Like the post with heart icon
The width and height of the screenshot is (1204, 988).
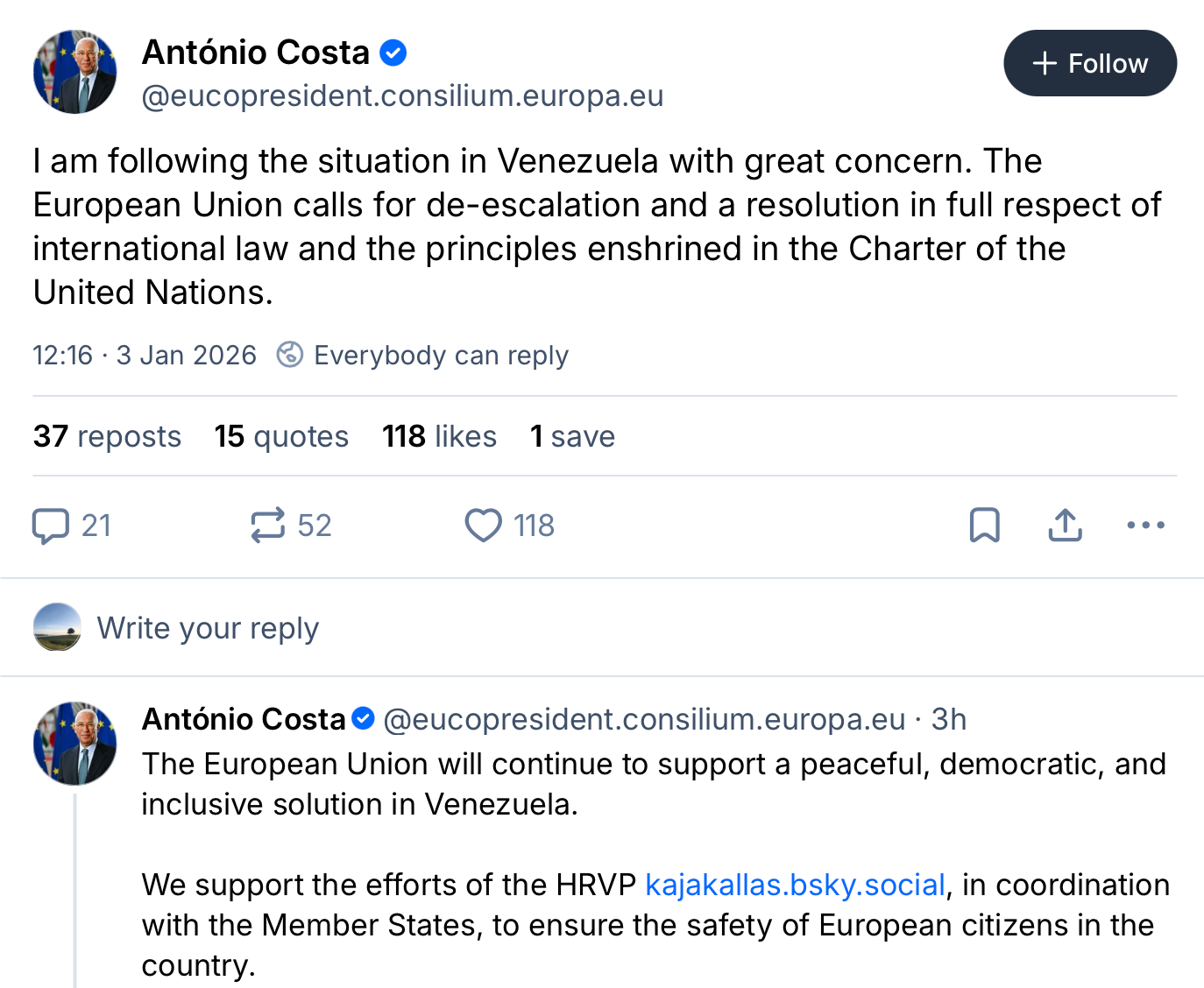point(483,526)
